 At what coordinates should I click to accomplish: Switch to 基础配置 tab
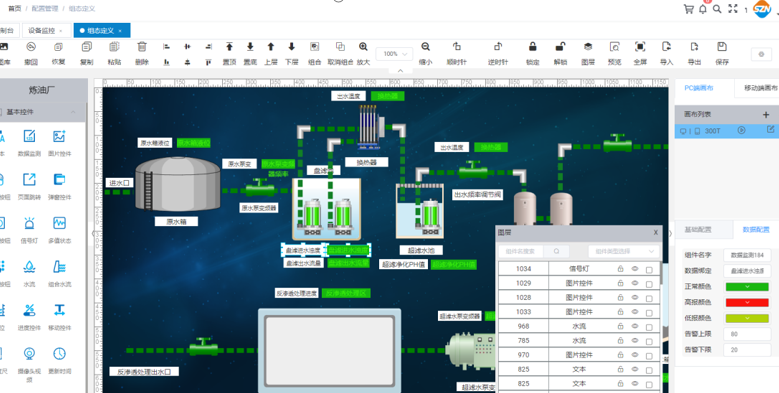(x=698, y=230)
